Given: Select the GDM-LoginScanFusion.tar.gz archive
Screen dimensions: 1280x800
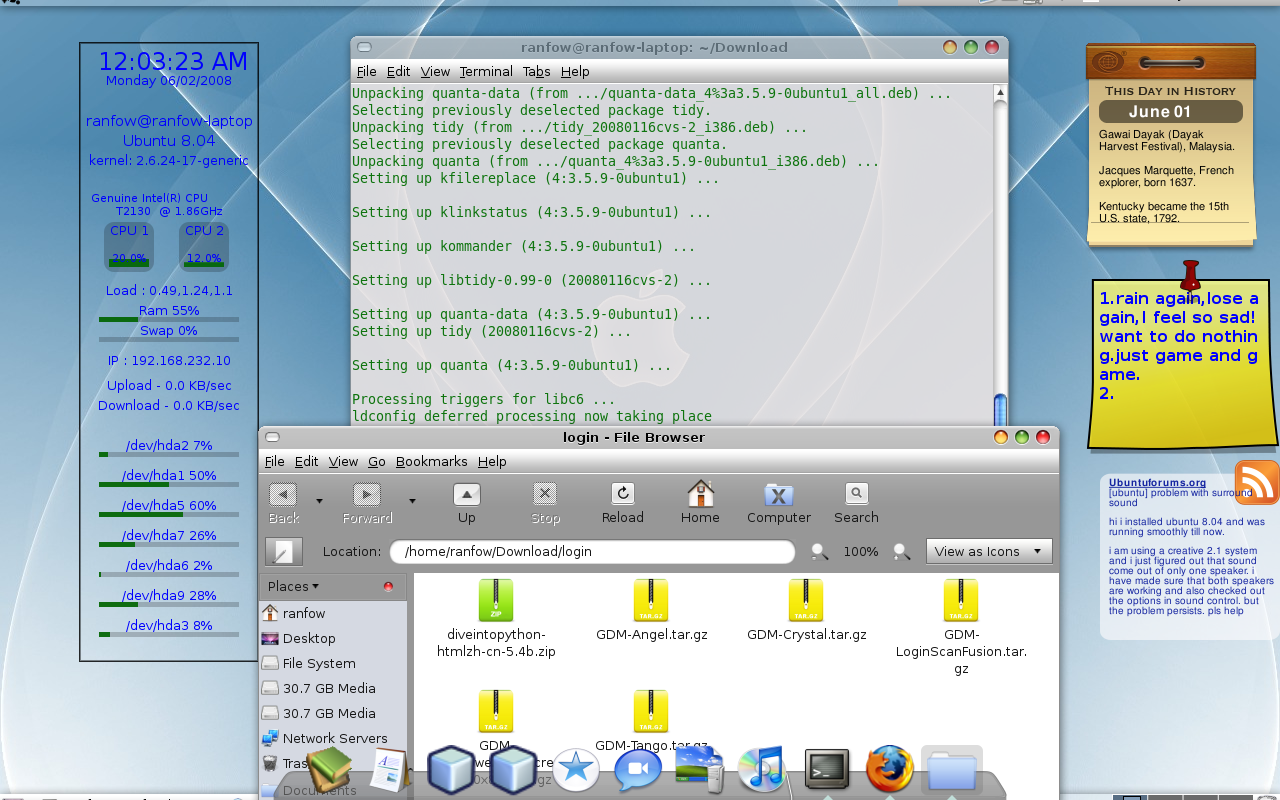Looking at the screenshot, I should tap(961, 627).
